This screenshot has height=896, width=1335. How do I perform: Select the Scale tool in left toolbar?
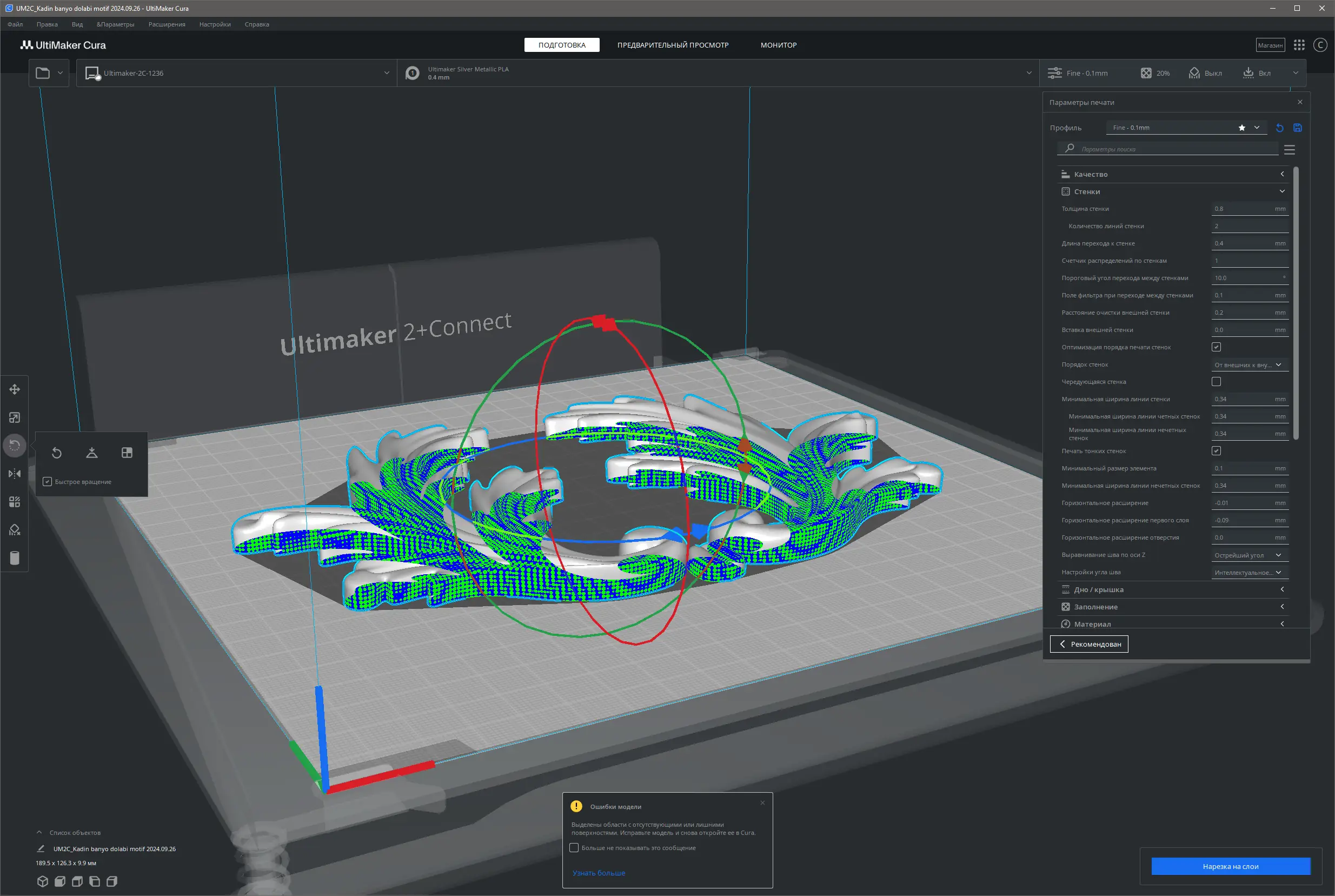tap(15, 417)
